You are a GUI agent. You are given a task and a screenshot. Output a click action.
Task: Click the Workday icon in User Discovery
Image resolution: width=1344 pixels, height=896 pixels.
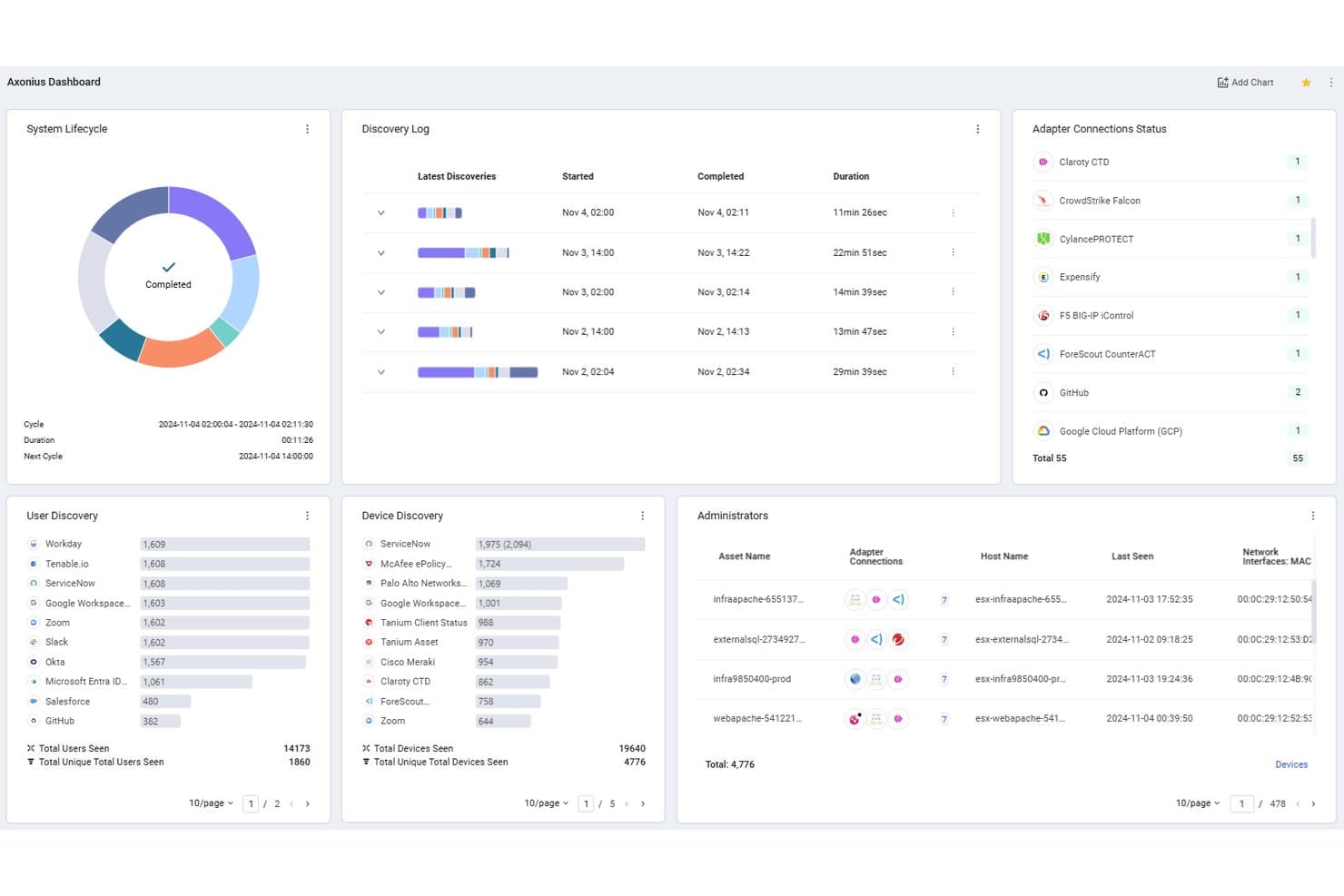click(34, 545)
